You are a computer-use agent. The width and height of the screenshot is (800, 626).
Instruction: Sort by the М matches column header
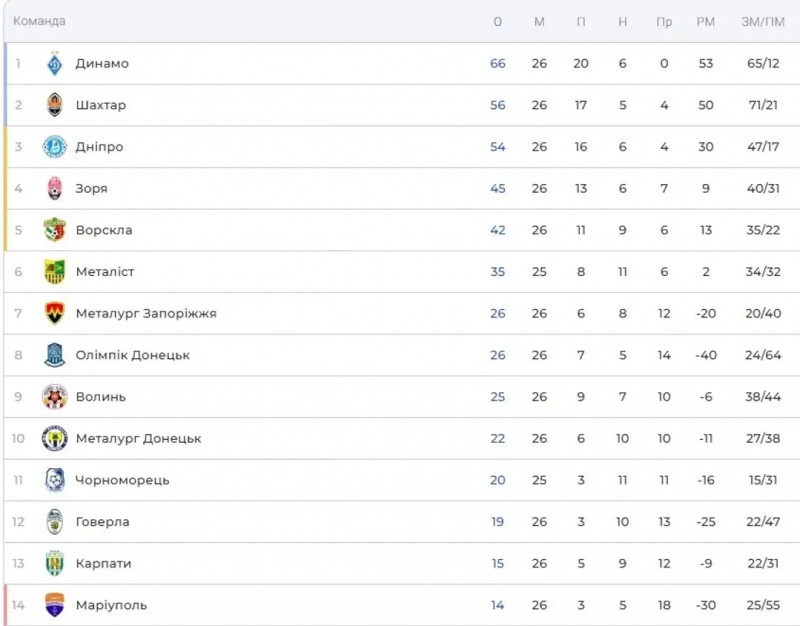click(539, 21)
